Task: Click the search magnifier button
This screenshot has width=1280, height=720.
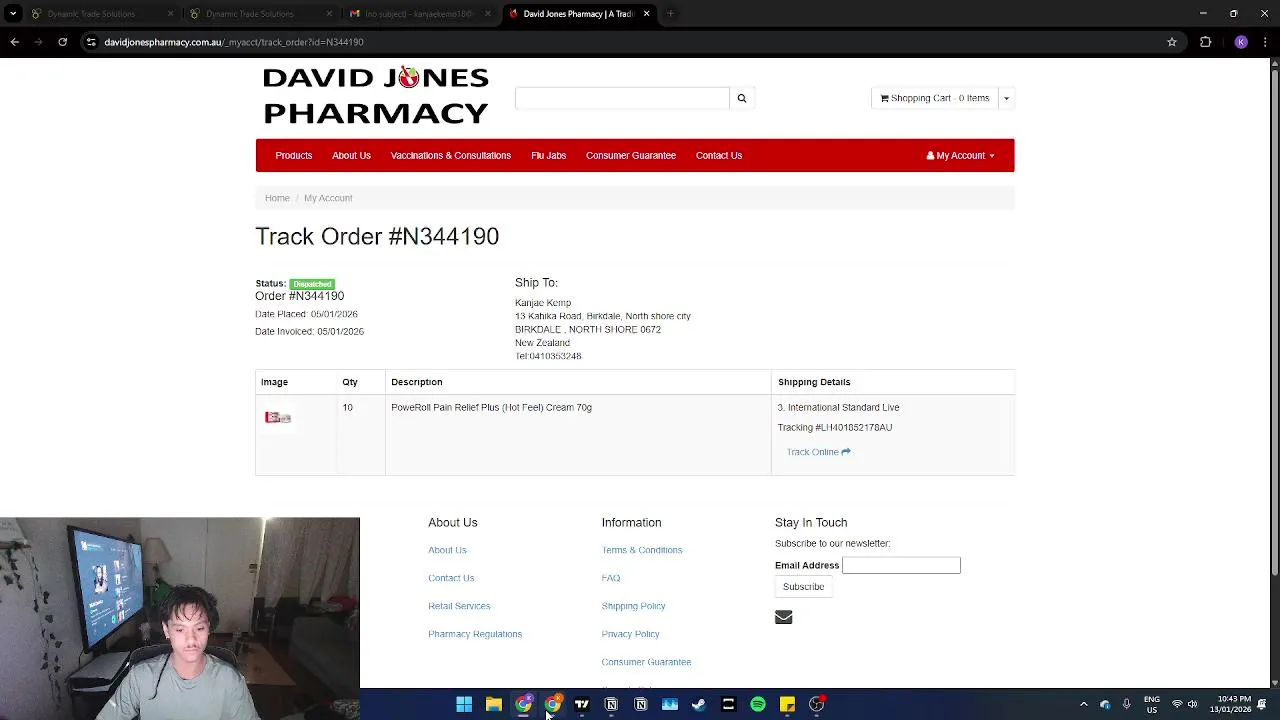Action: tap(741, 98)
